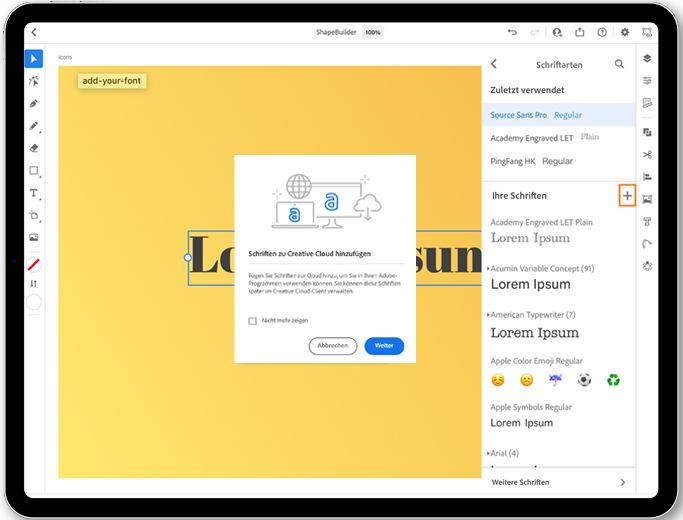Select the Direct Selection tool
The width and height of the screenshot is (683, 520).
tap(34, 81)
